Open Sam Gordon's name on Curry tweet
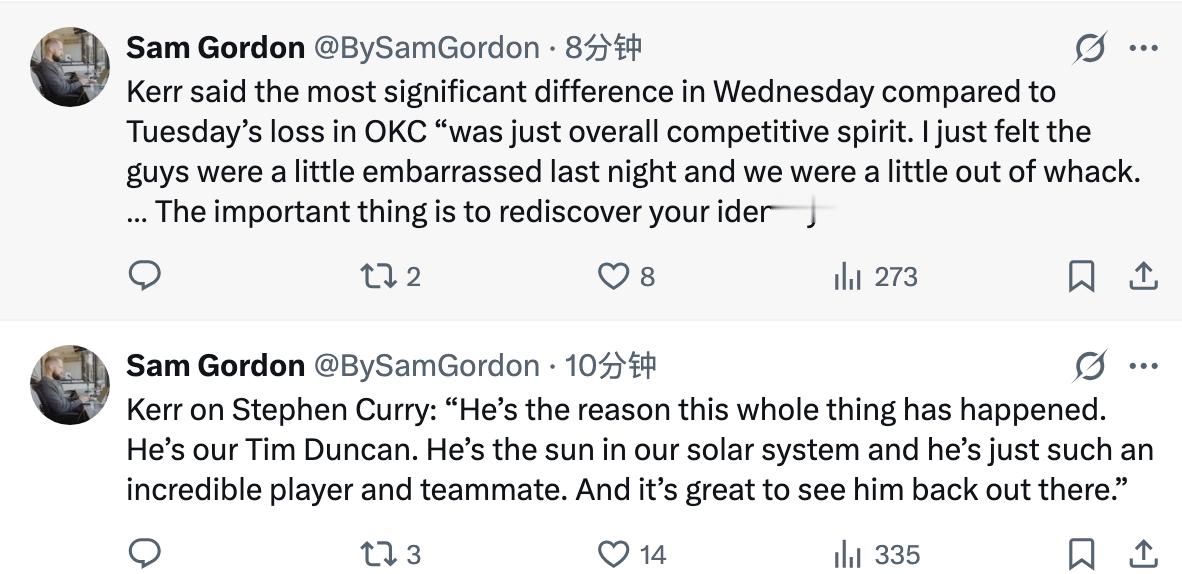The width and height of the screenshot is (1182, 574). click(x=215, y=365)
